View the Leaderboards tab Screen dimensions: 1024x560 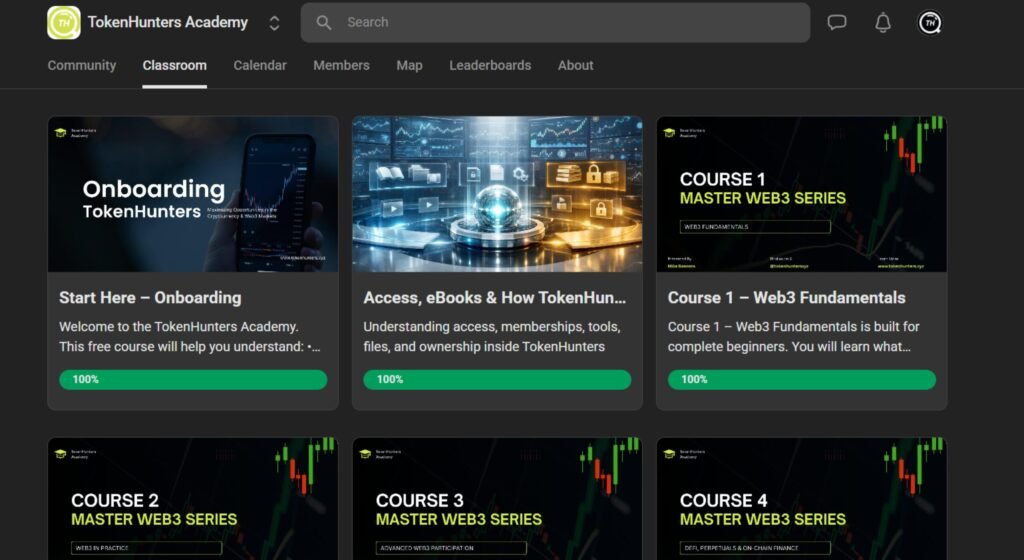coord(490,65)
